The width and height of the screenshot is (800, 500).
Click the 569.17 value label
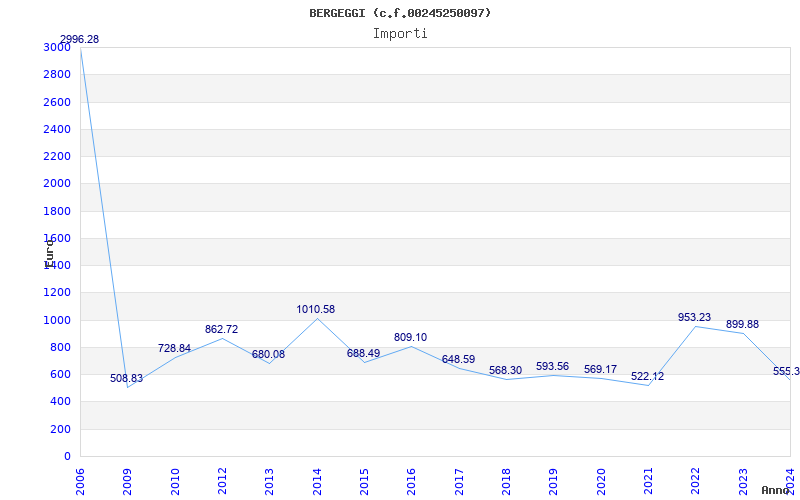pyautogui.click(x=601, y=370)
